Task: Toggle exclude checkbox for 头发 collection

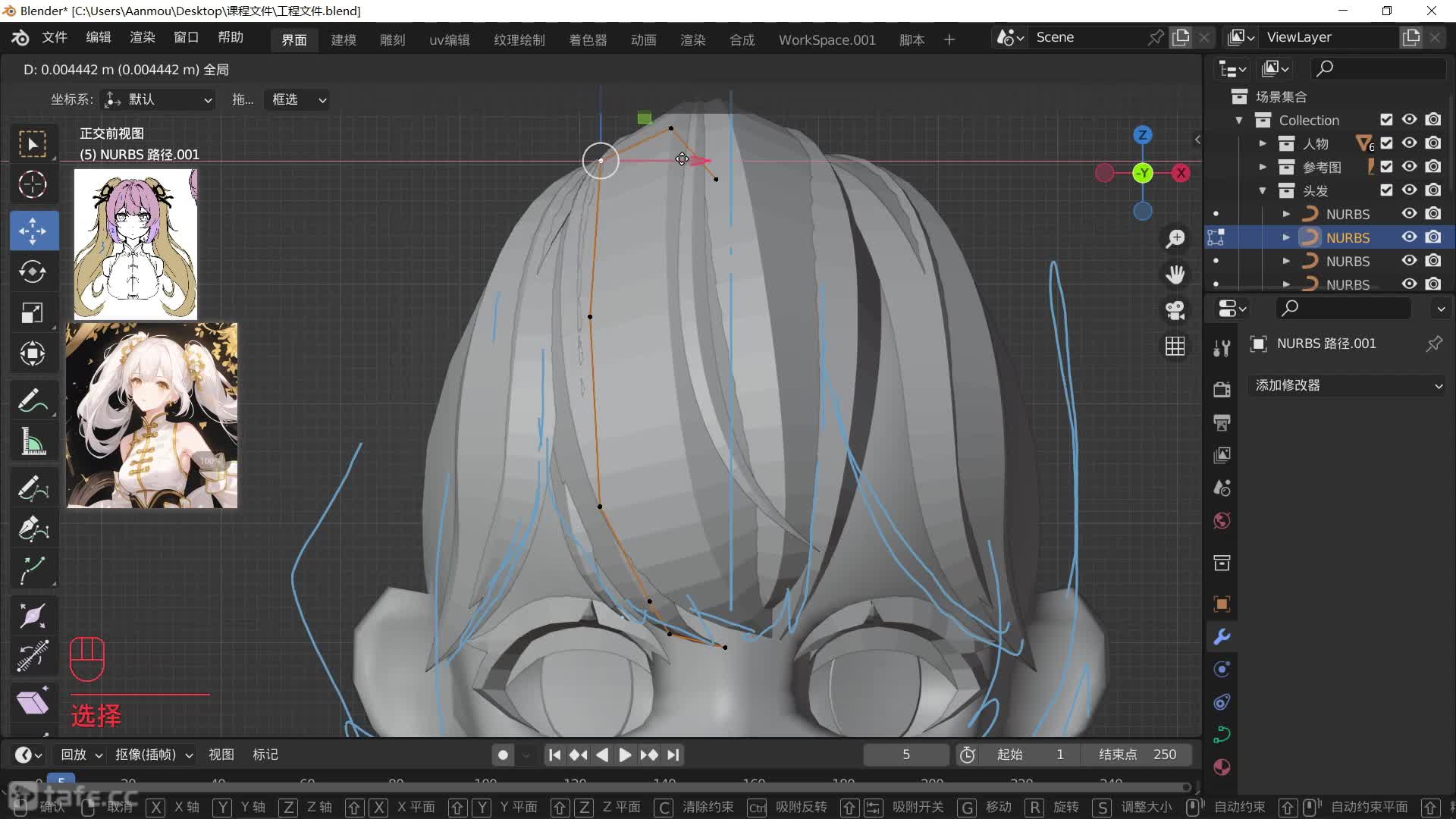Action: [1386, 190]
